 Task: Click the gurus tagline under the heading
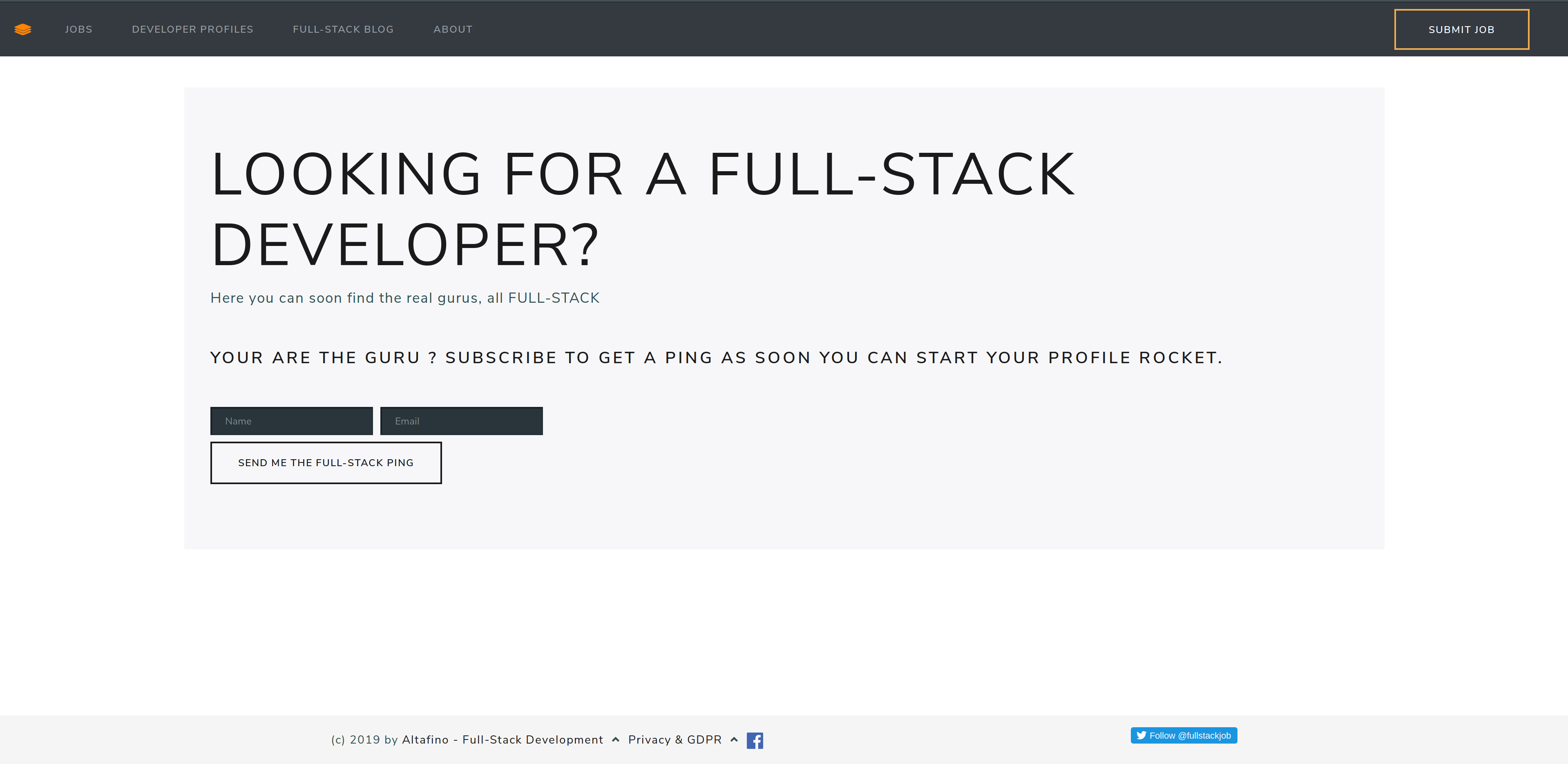(x=405, y=298)
